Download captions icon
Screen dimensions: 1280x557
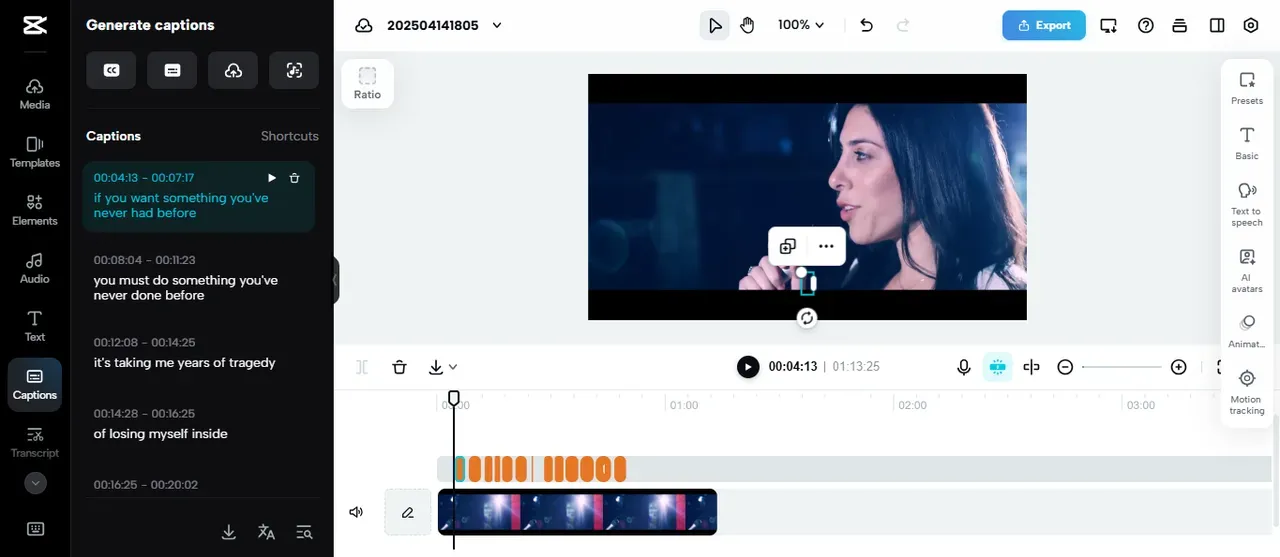pyautogui.click(x=228, y=532)
